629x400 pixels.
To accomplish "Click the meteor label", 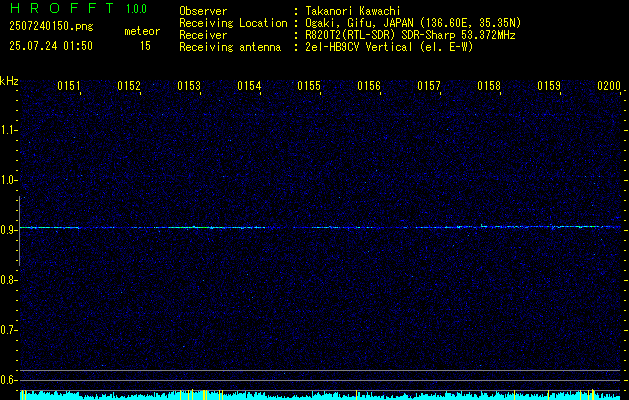I will [x=142, y=31].
